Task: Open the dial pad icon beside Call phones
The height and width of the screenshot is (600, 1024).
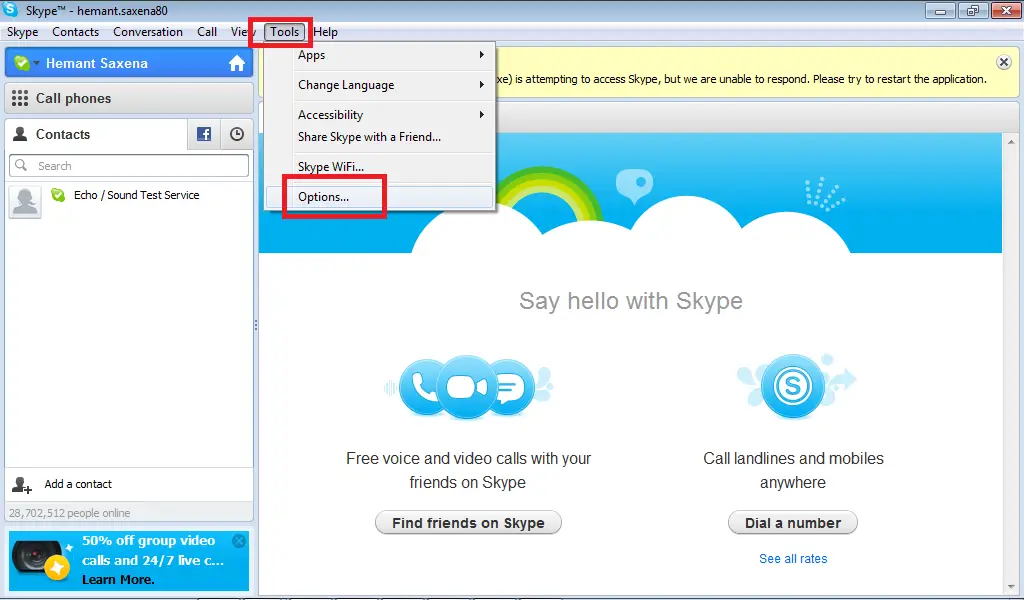Action: point(20,99)
